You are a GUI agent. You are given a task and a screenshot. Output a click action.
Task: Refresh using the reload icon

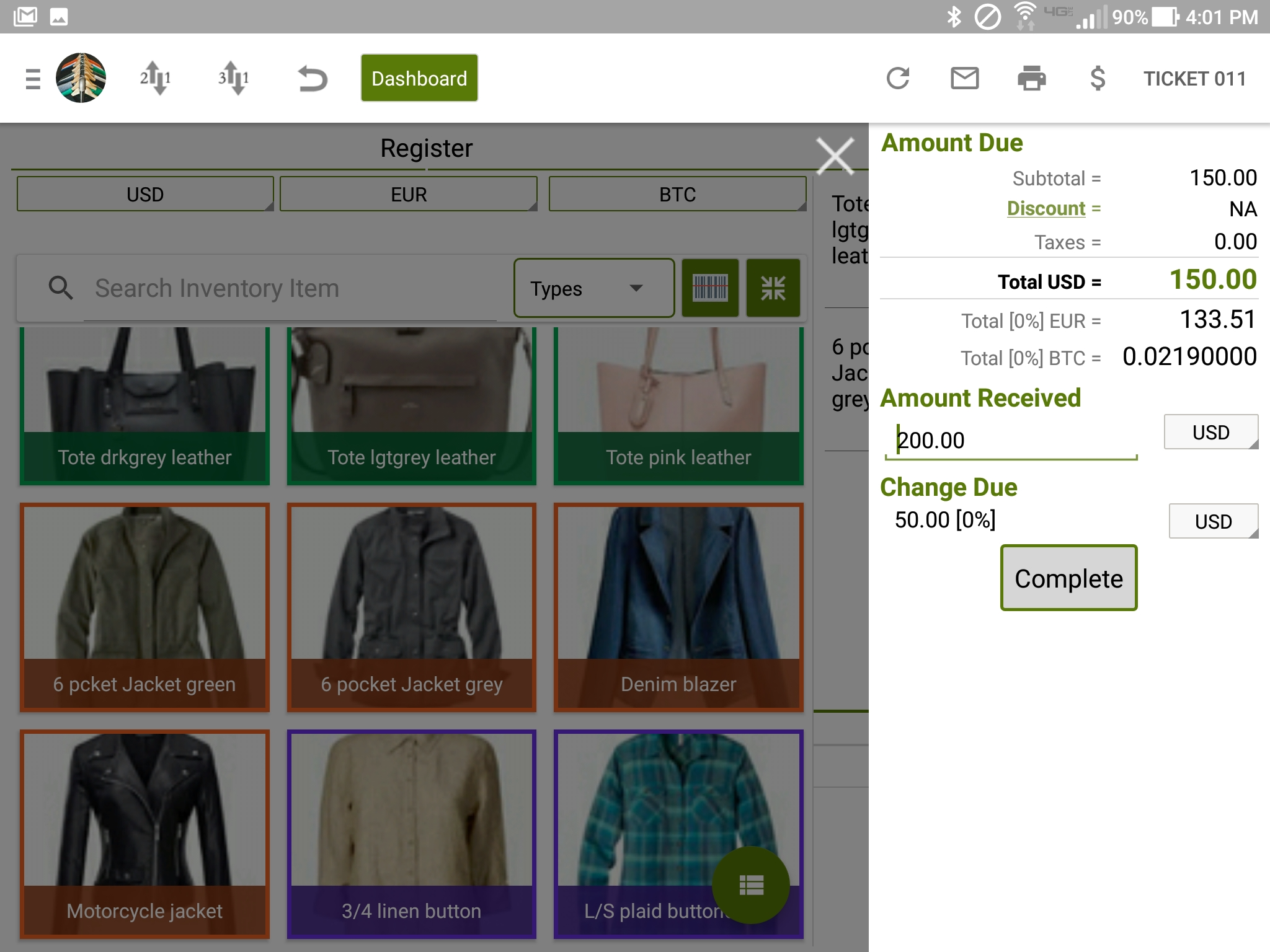[897, 79]
